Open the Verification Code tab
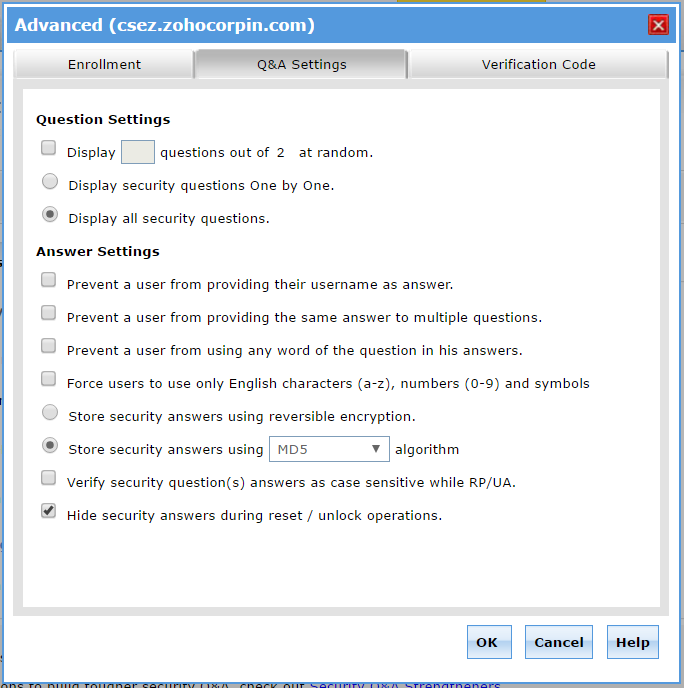The height and width of the screenshot is (688, 684). point(538,64)
